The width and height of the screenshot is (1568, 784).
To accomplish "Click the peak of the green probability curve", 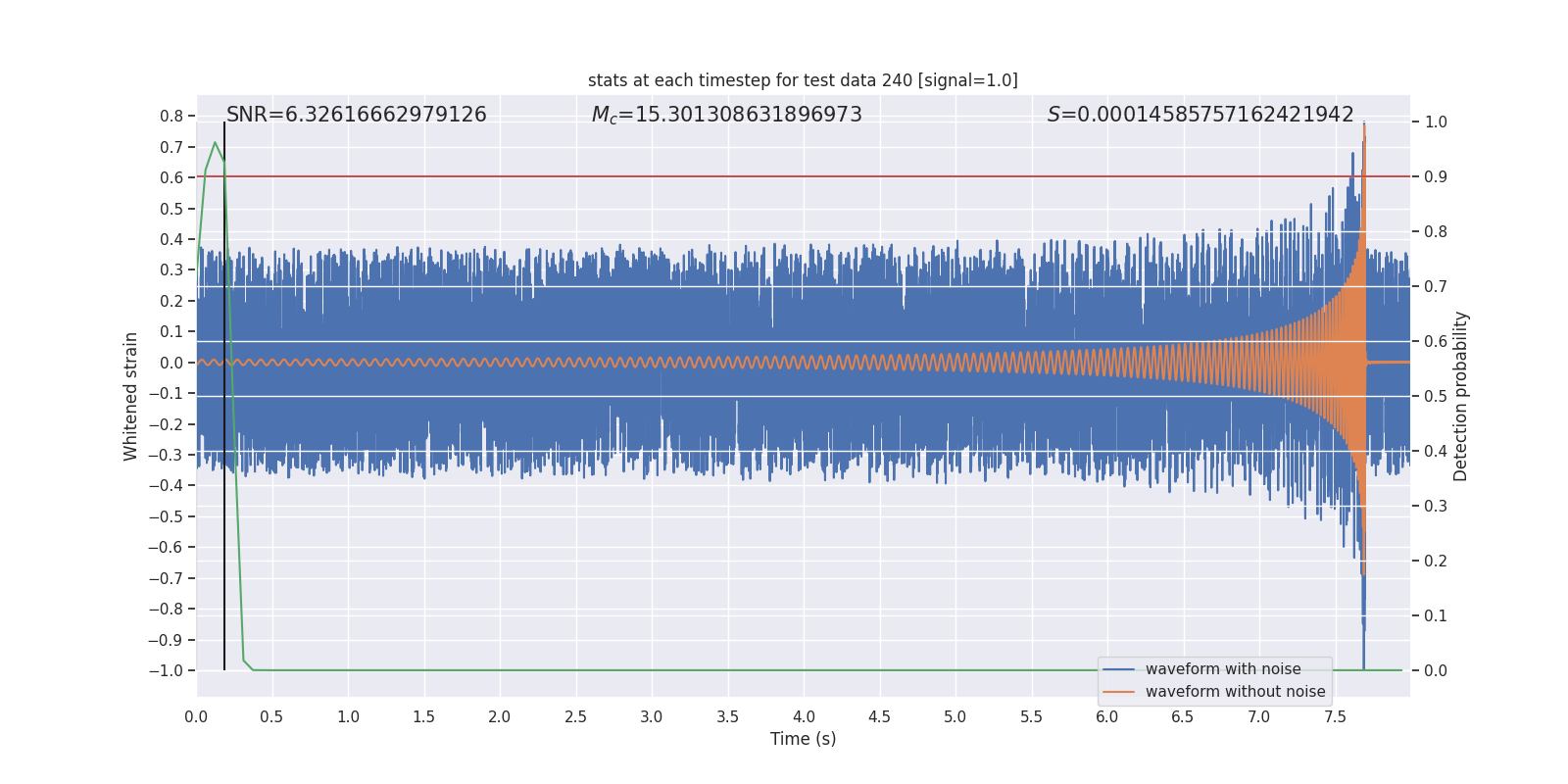I will (x=215, y=143).
